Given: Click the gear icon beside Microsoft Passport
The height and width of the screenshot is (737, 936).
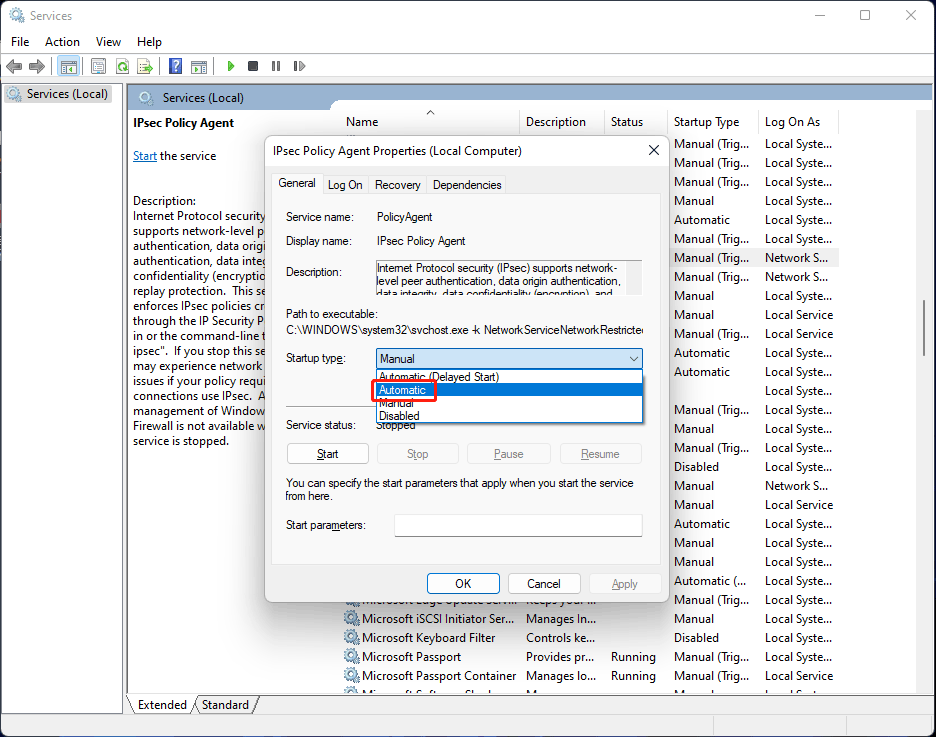Looking at the screenshot, I should 352,656.
